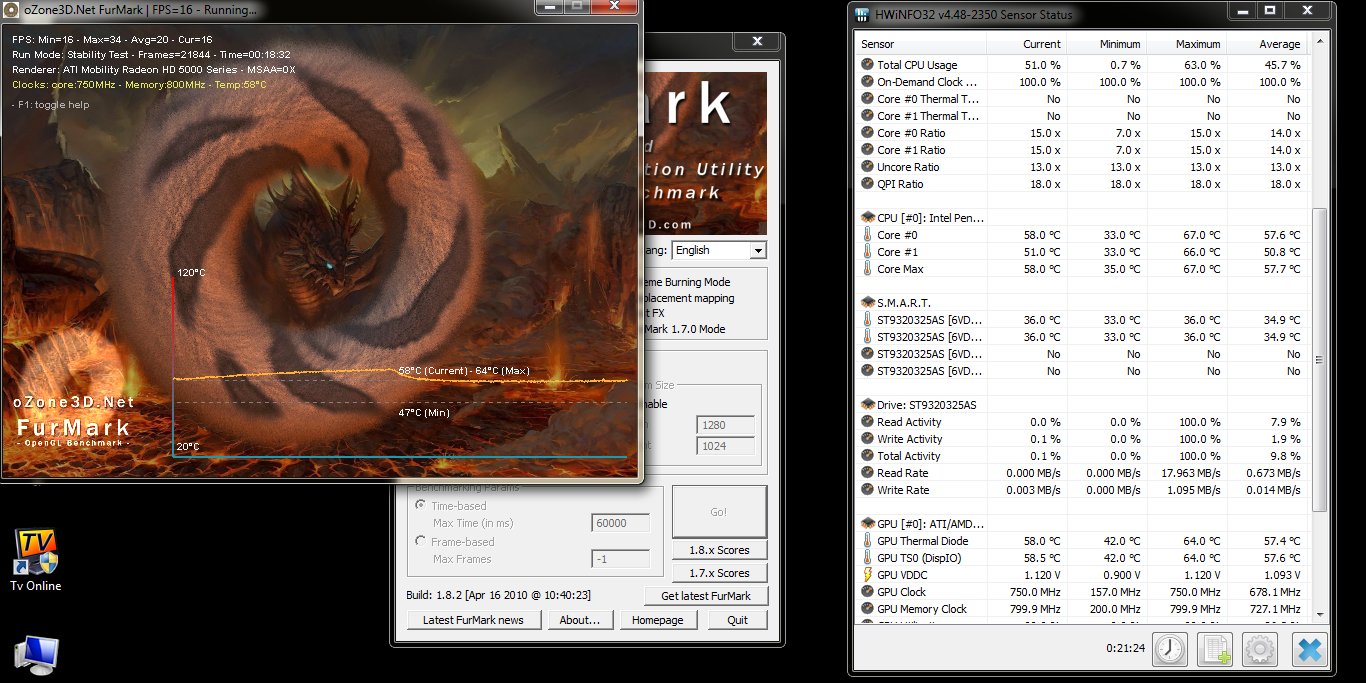
Task: Click the clock reset icon in HWiNFO
Action: coord(1169,650)
